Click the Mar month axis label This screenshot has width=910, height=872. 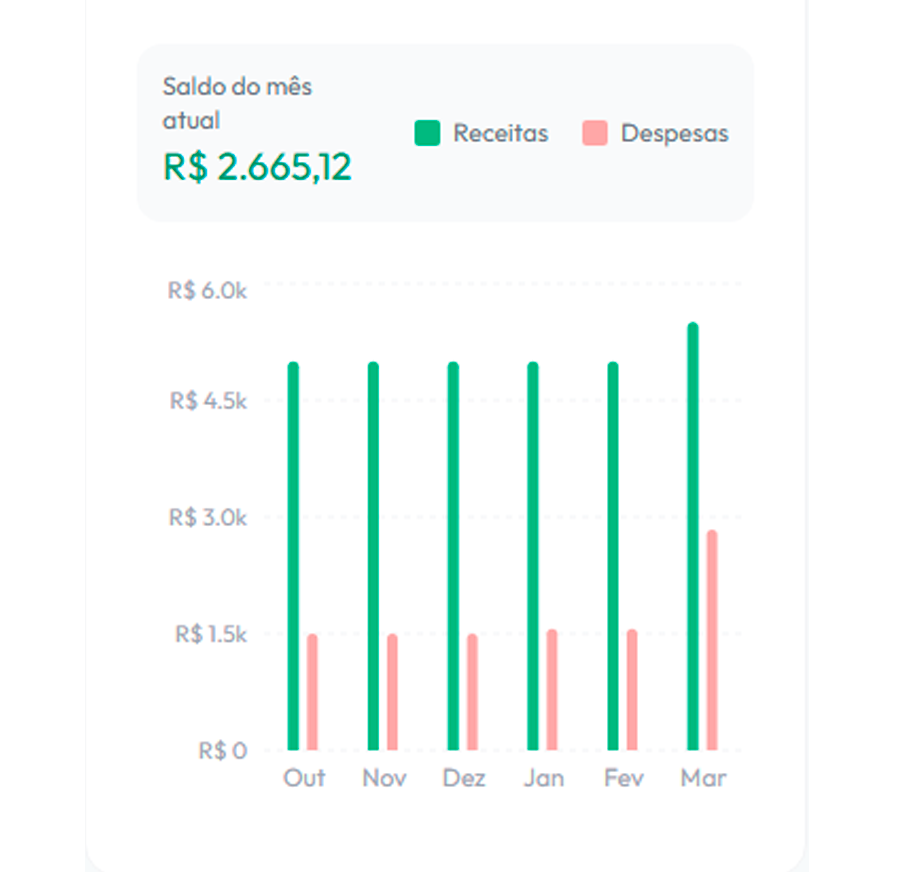click(x=703, y=778)
